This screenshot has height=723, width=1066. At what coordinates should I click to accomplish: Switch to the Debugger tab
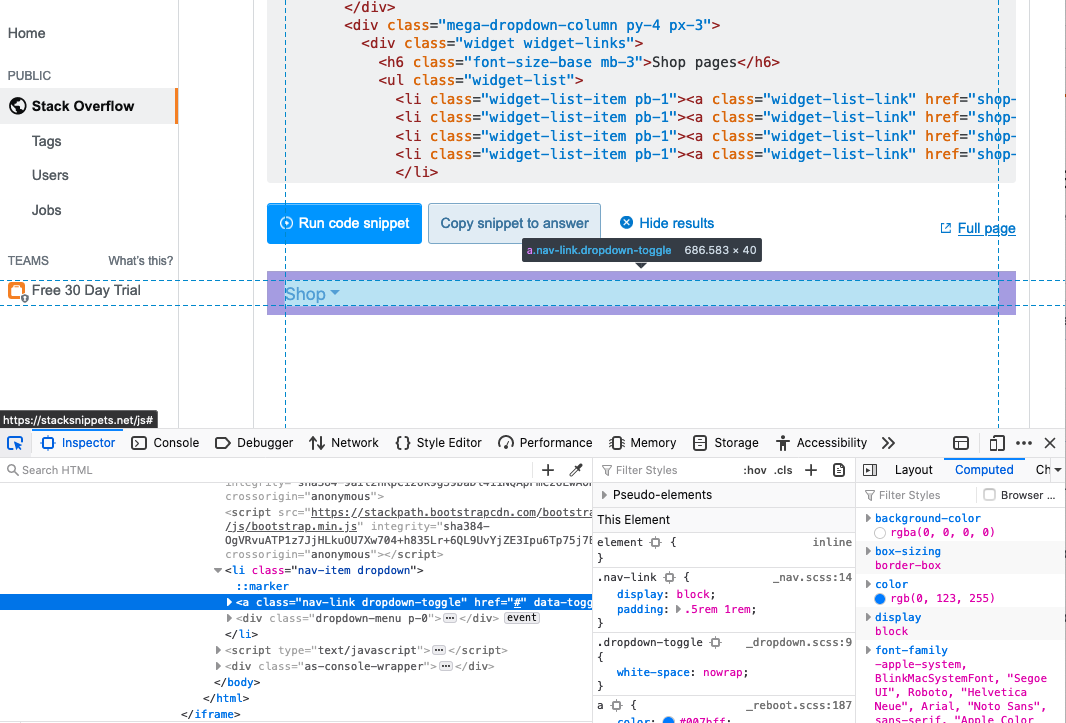point(254,443)
